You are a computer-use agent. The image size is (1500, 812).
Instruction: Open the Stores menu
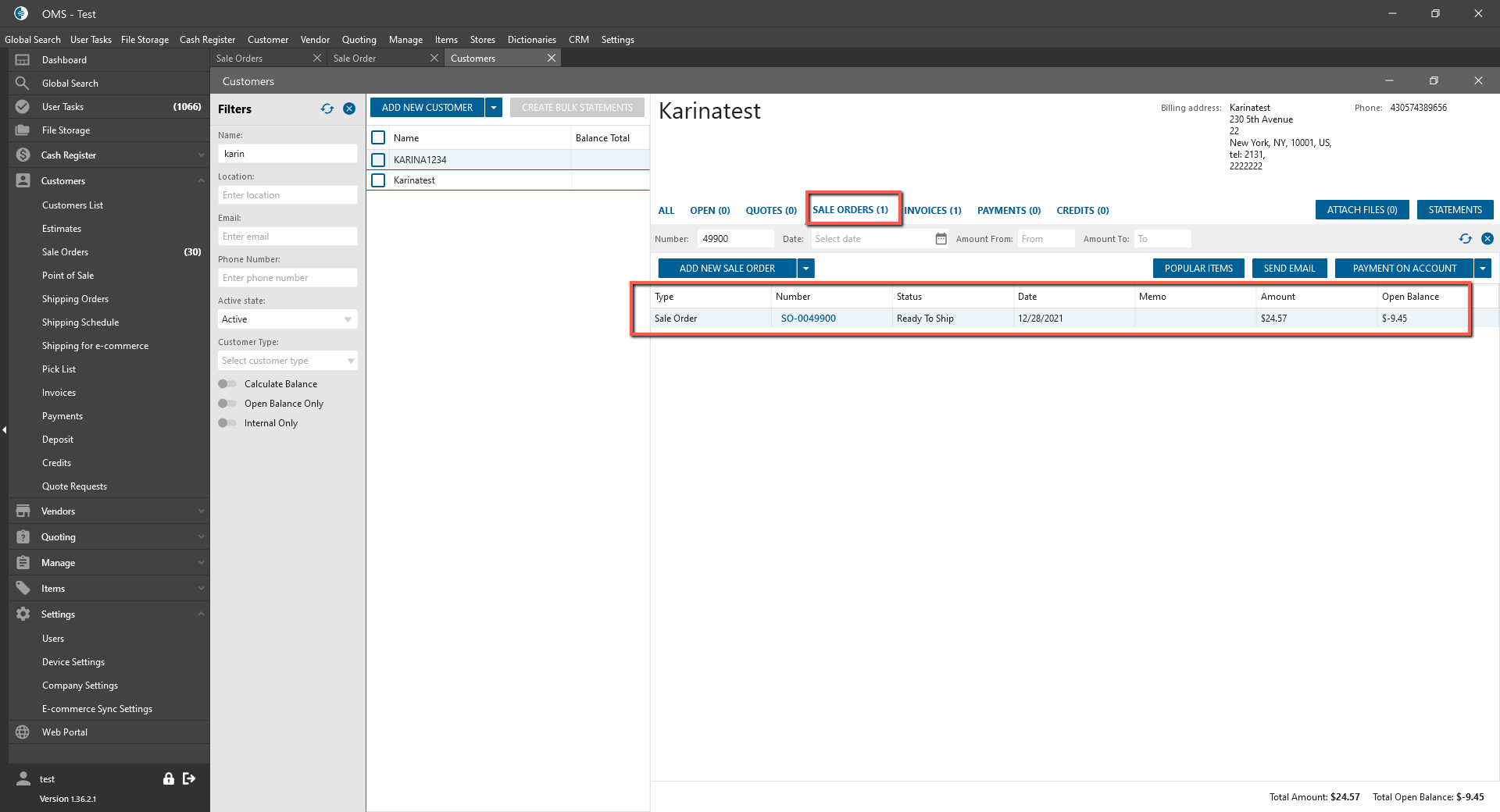coord(483,40)
